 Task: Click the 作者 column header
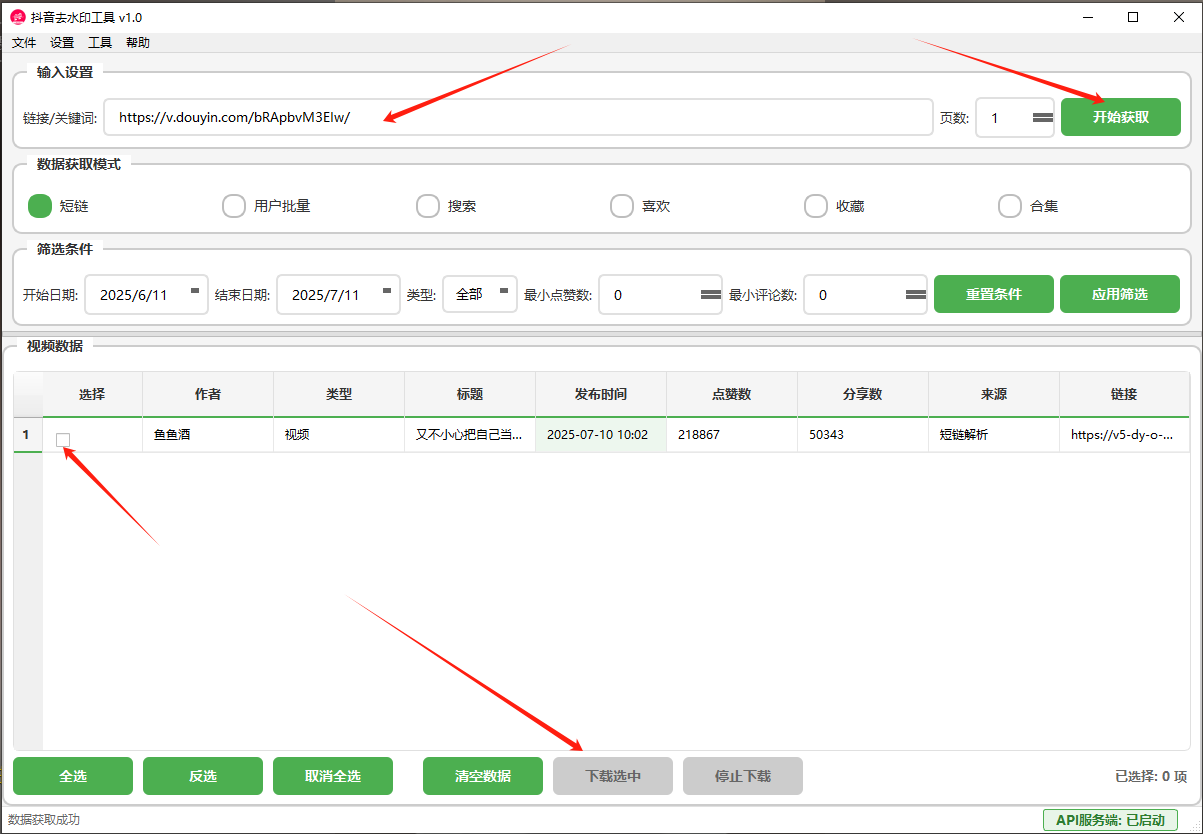click(208, 394)
